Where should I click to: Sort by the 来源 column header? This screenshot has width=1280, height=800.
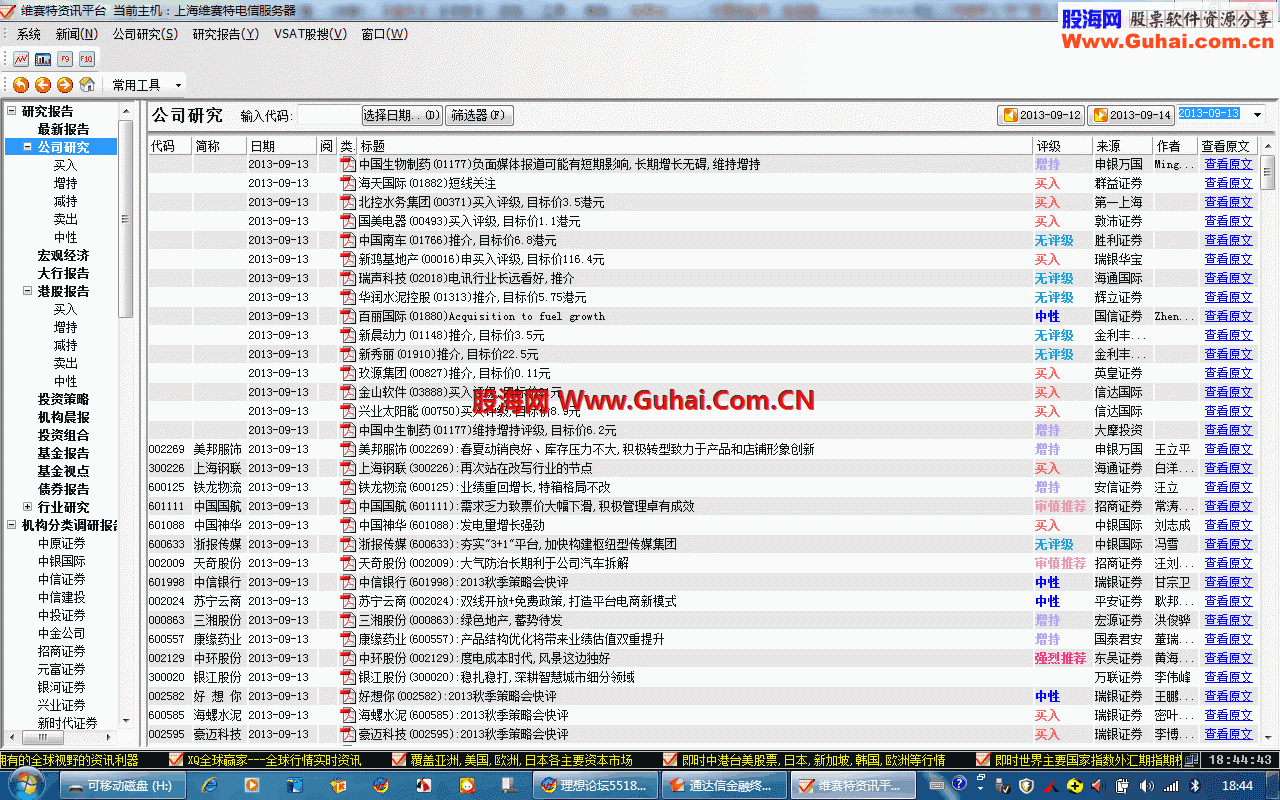coord(1122,146)
